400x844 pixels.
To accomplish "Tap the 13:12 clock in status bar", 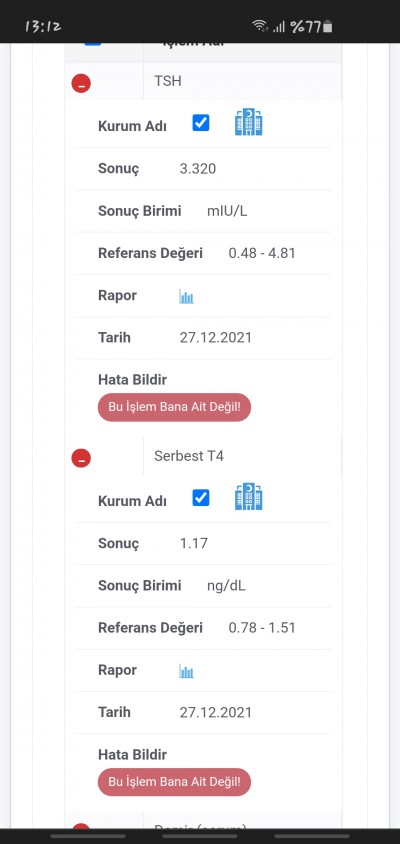I will [43, 26].
